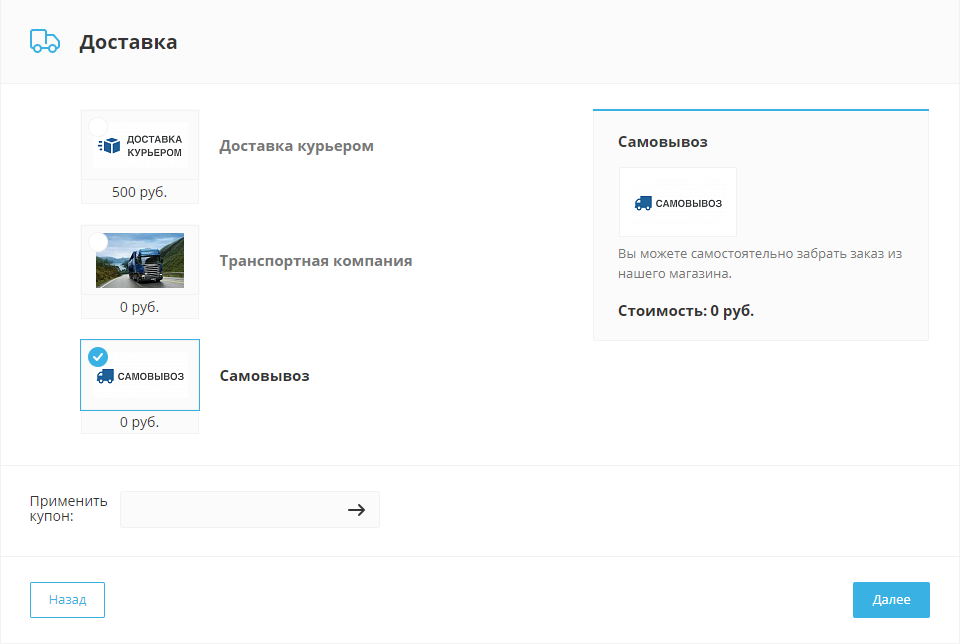Click the Стоимость: 0 руб. text

click(x=685, y=311)
